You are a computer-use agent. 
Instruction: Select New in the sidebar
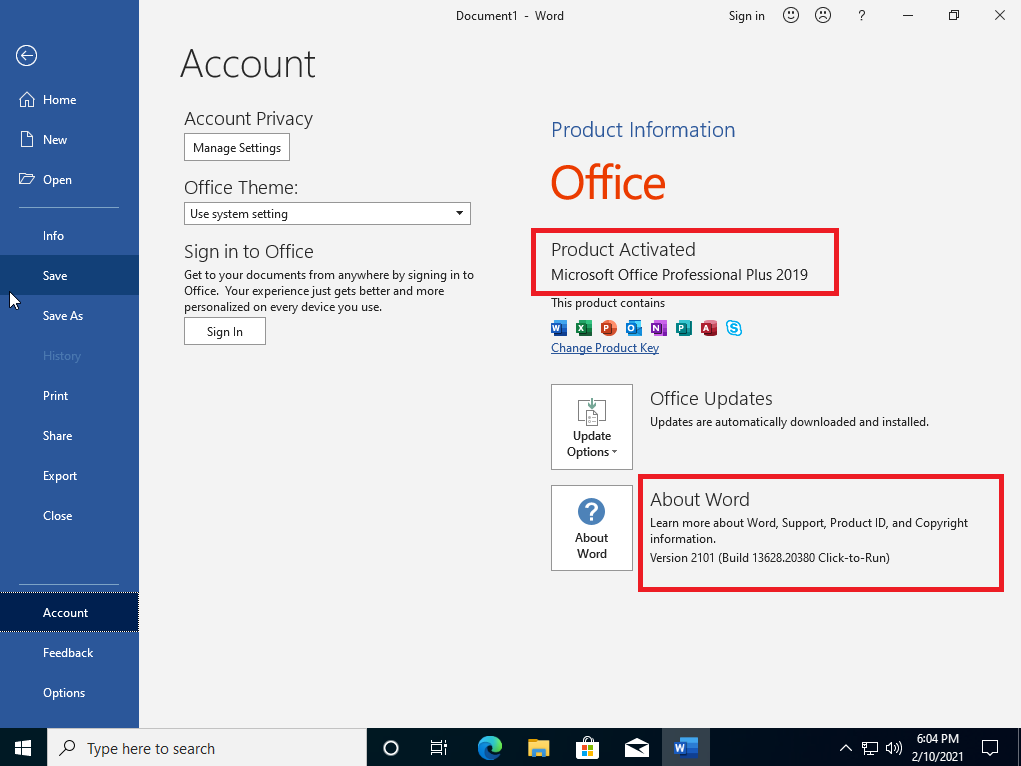tap(69, 139)
